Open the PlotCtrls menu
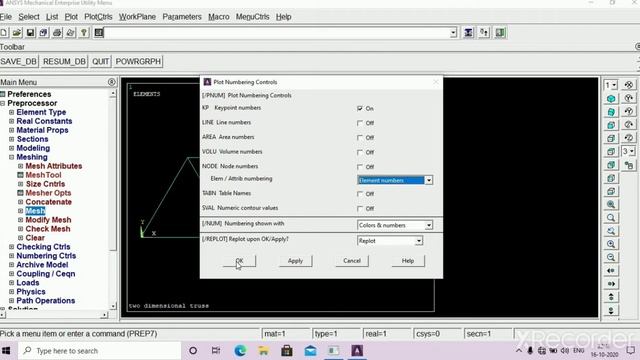 [x=98, y=17]
